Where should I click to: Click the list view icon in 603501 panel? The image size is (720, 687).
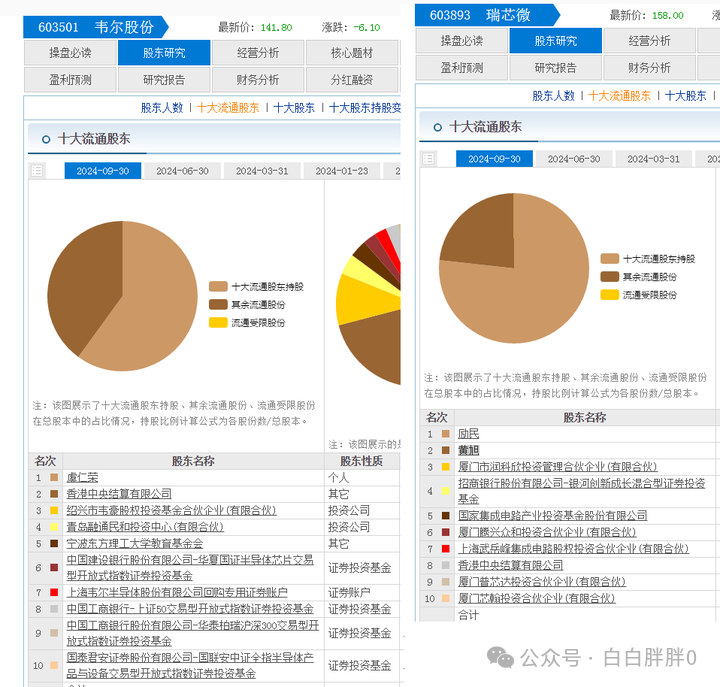point(37,171)
